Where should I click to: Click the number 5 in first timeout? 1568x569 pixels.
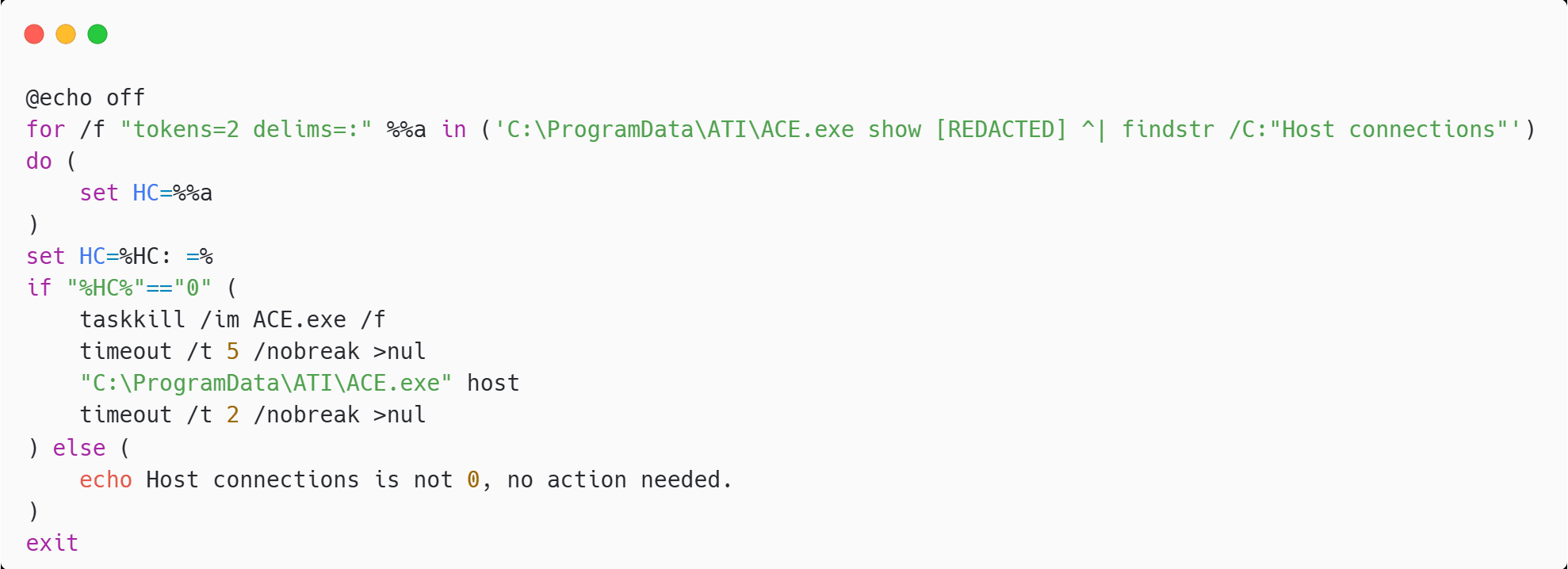(x=232, y=352)
